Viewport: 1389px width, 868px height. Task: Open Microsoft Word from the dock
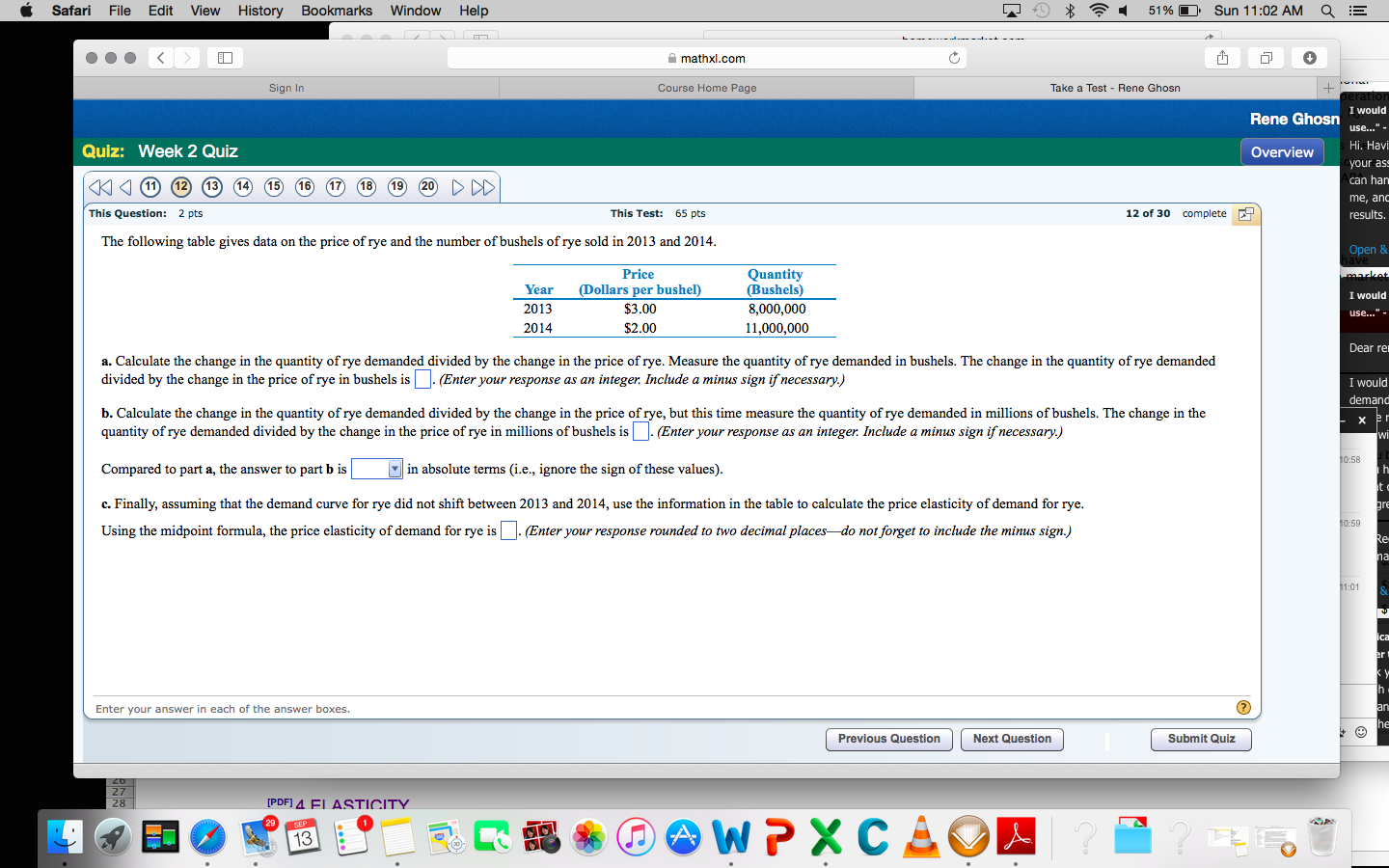732,837
